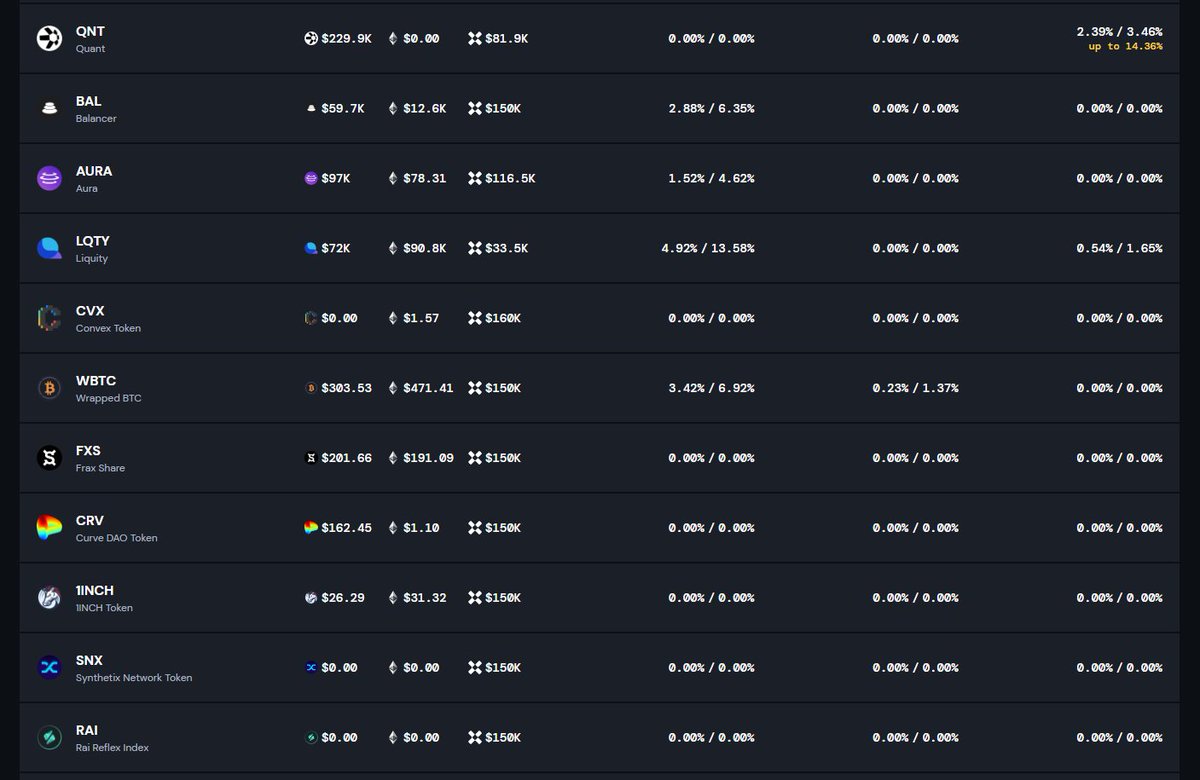Open the WBTC token name
Image resolution: width=1200 pixels, height=780 pixels.
(x=96, y=381)
